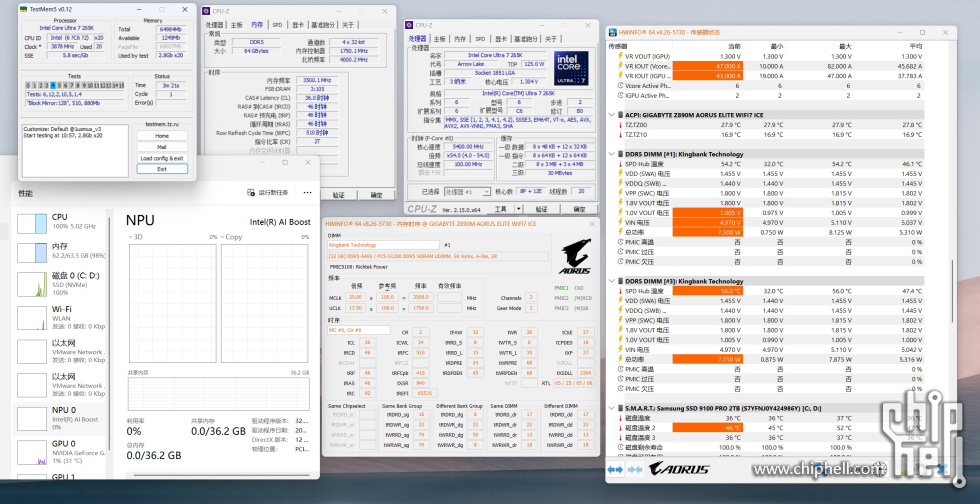Viewport: 980px width, 504px height.
Task: Click thermometer icon beside TZ.TZ00
Action: tap(621, 124)
